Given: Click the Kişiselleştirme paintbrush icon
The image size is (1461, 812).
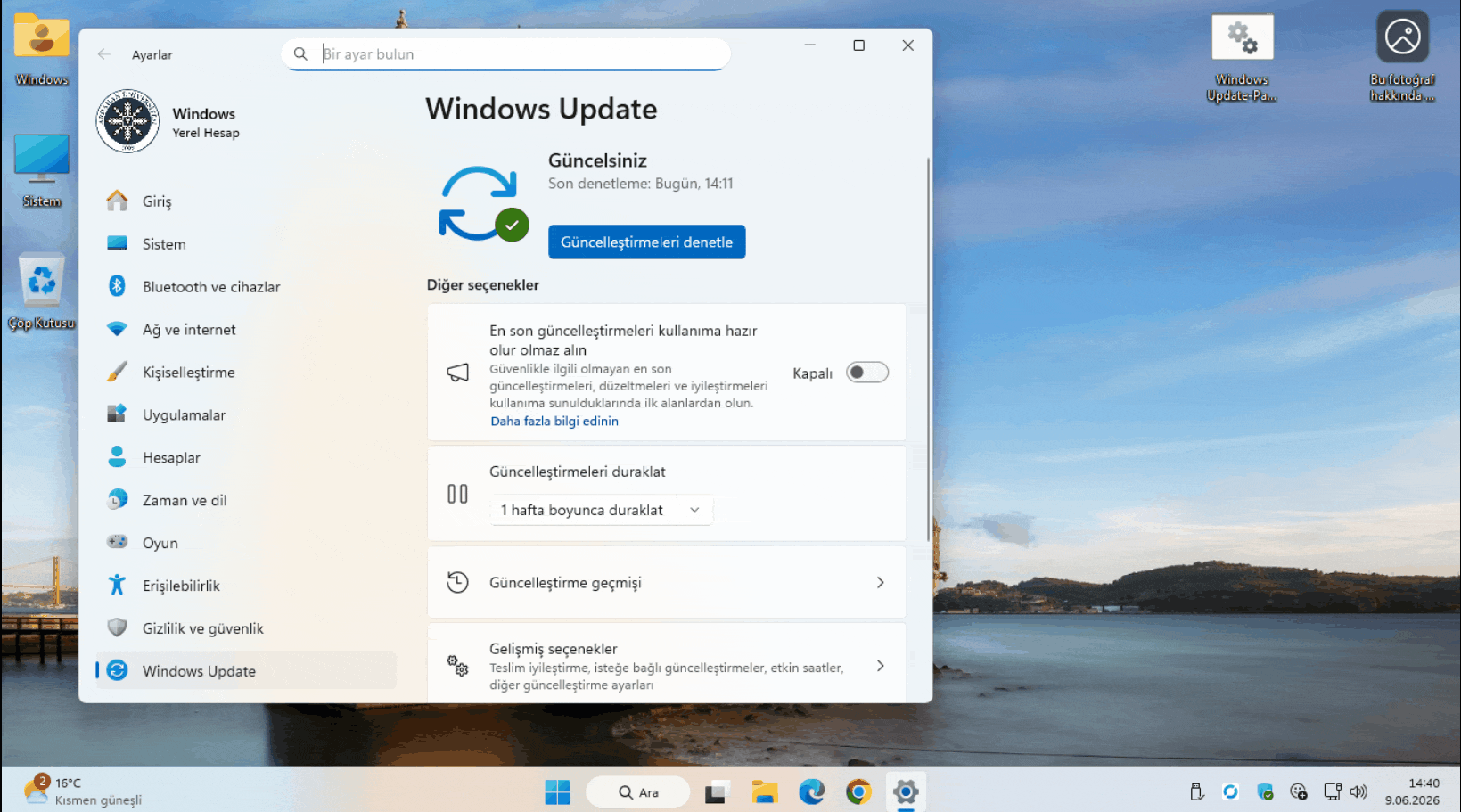Looking at the screenshot, I should pos(117,372).
